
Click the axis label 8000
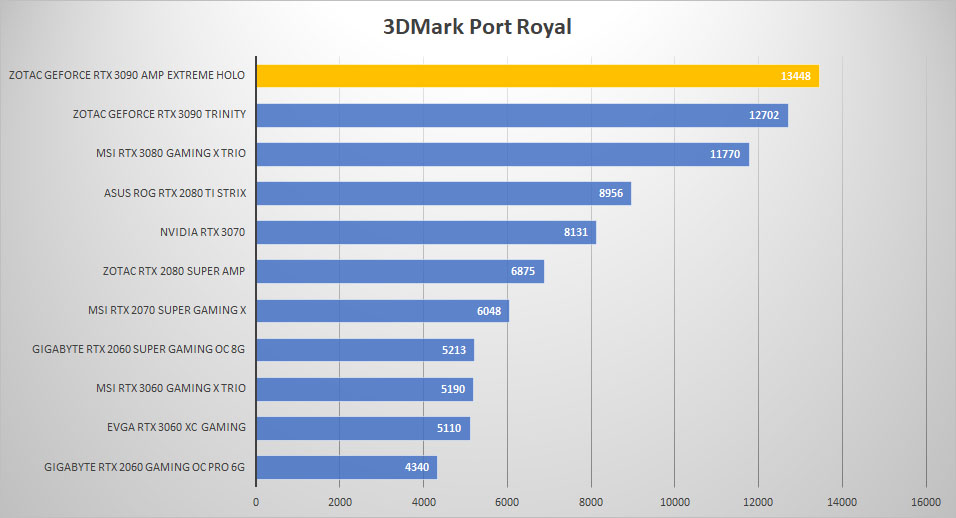(x=591, y=502)
